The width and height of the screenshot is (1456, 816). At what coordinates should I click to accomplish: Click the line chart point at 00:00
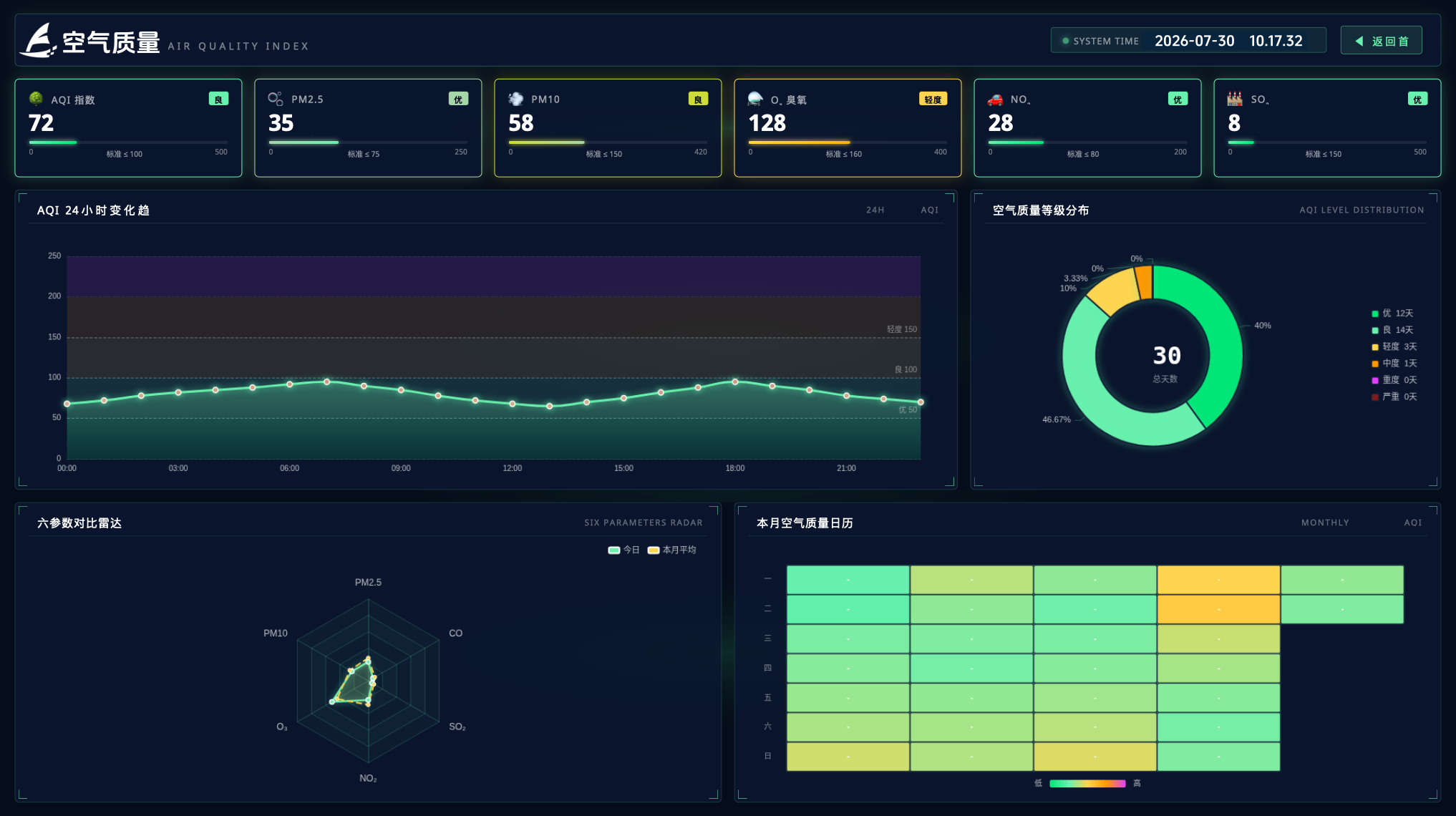click(67, 404)
